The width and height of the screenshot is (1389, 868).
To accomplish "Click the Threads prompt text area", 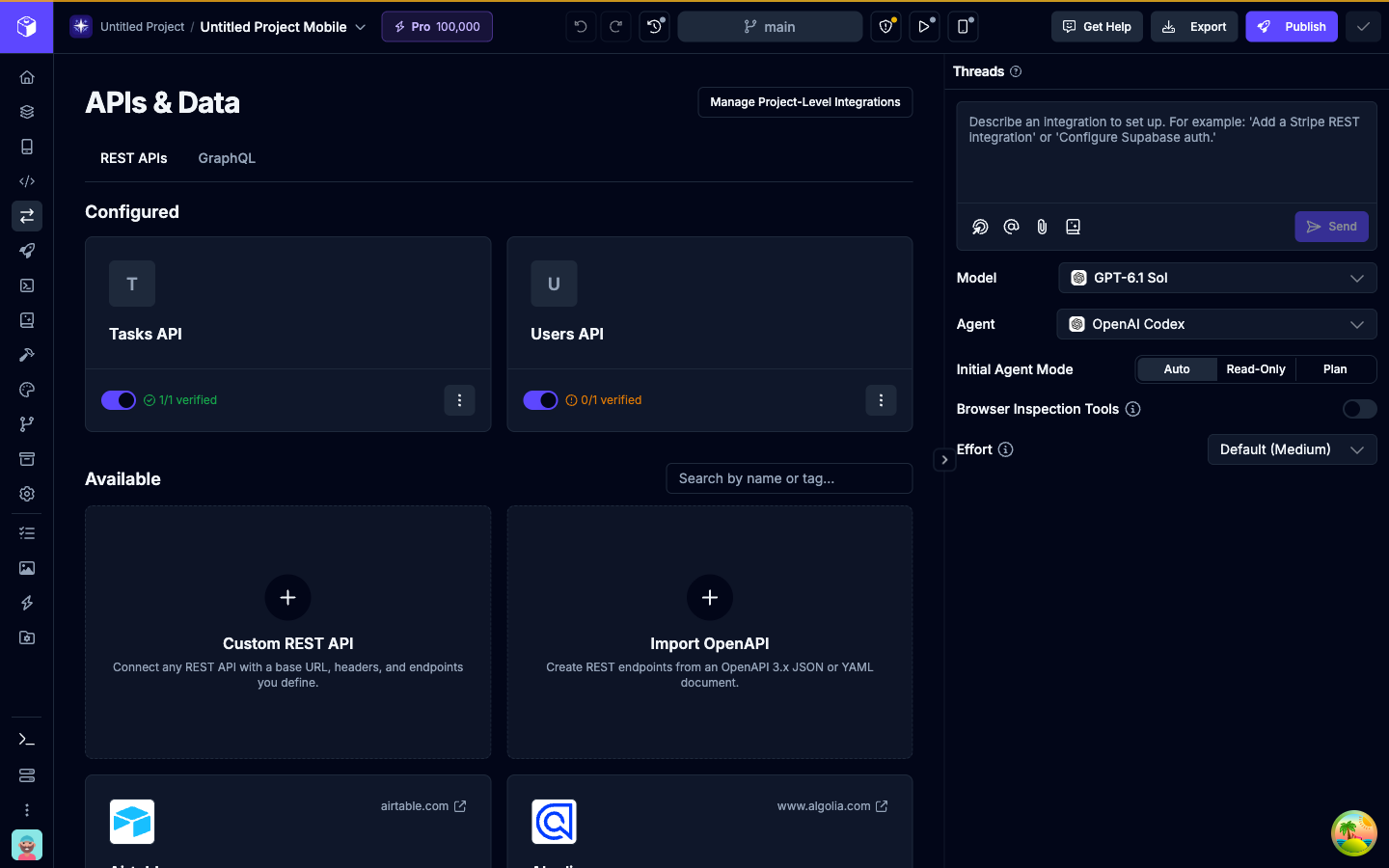I will [x=1166, y=152].
